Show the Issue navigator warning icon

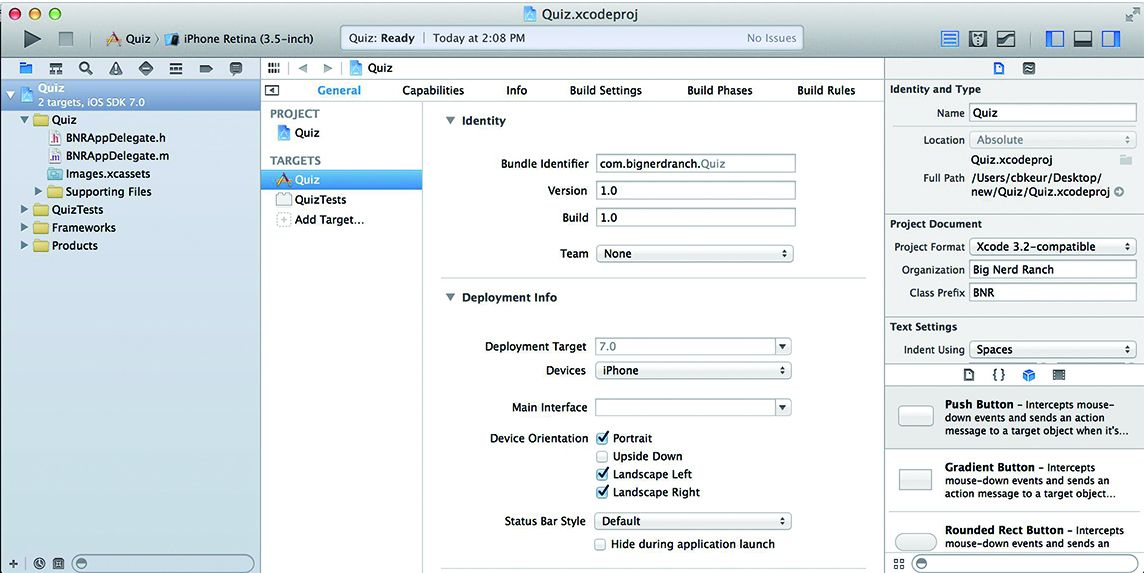115,69
